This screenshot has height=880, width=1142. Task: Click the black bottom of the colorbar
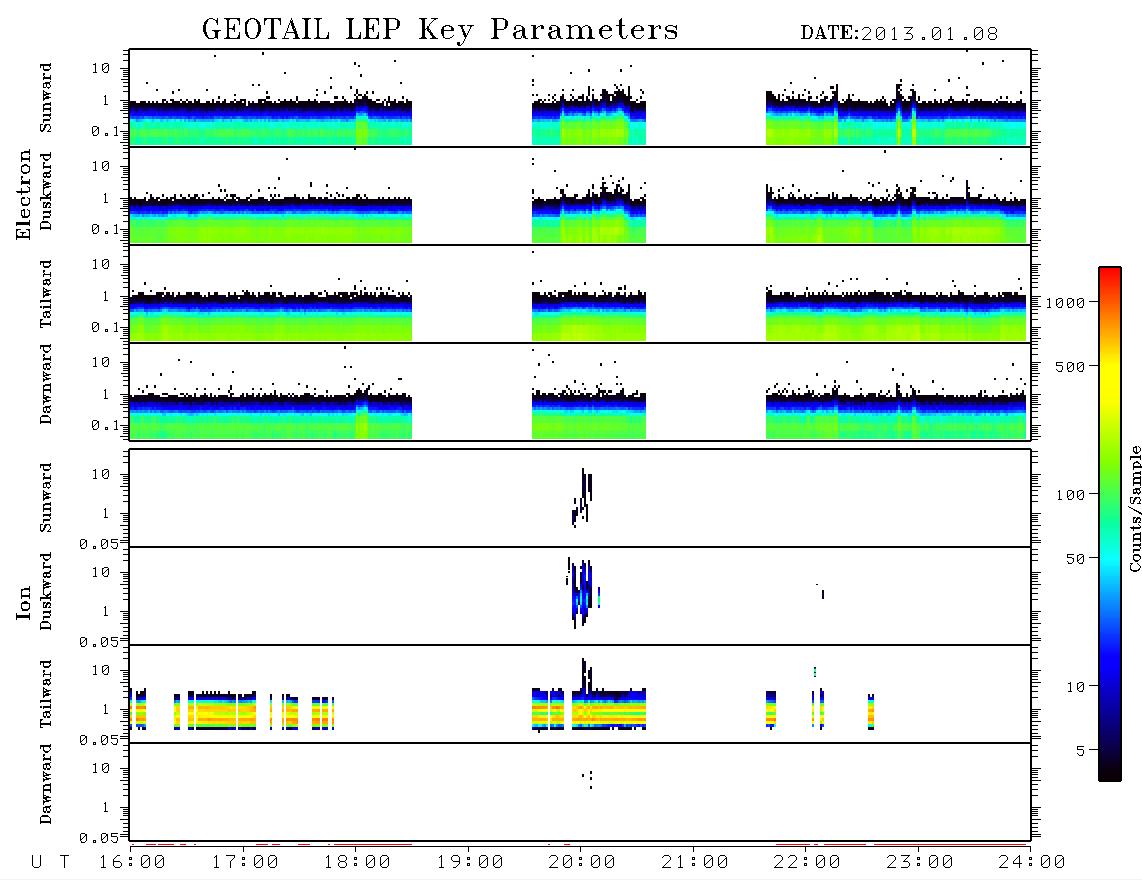[1110, 772]
